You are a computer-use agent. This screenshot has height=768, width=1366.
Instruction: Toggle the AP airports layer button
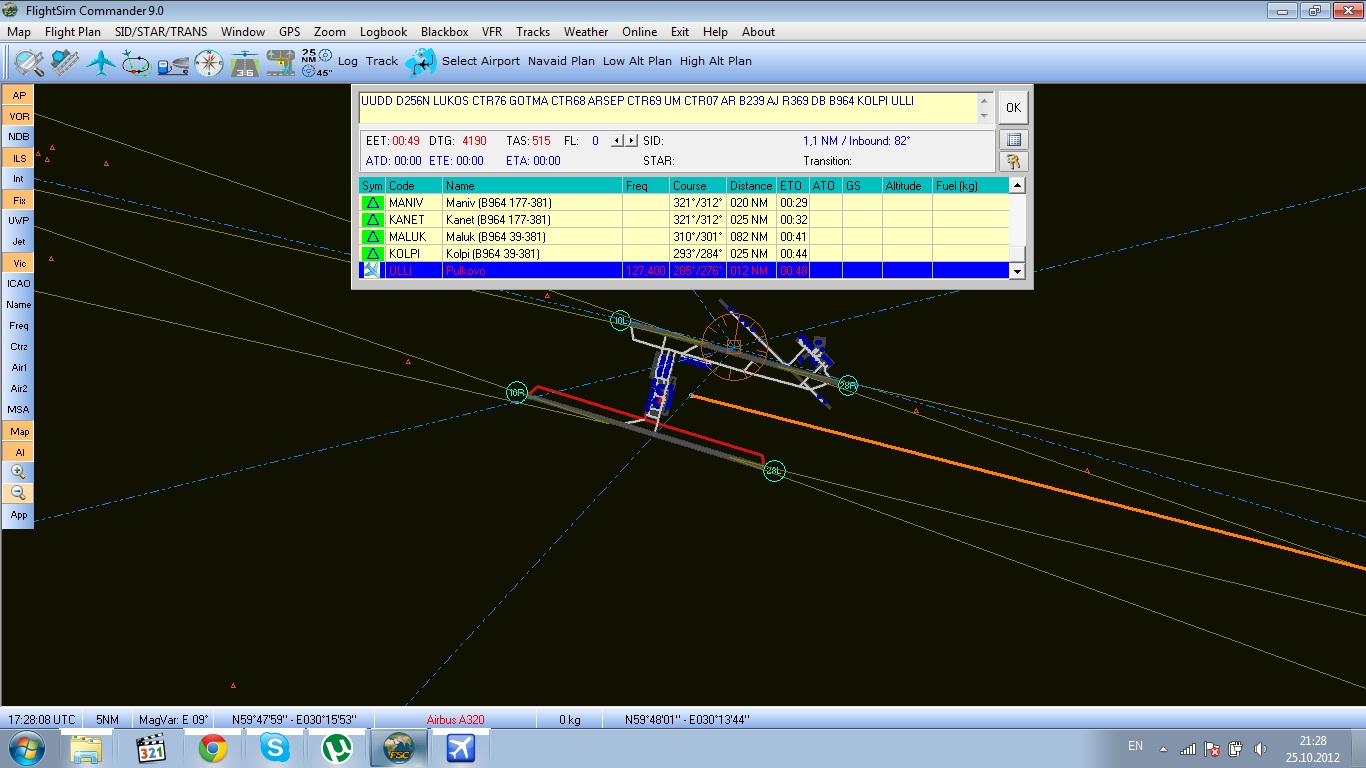[x=19, y=95]
